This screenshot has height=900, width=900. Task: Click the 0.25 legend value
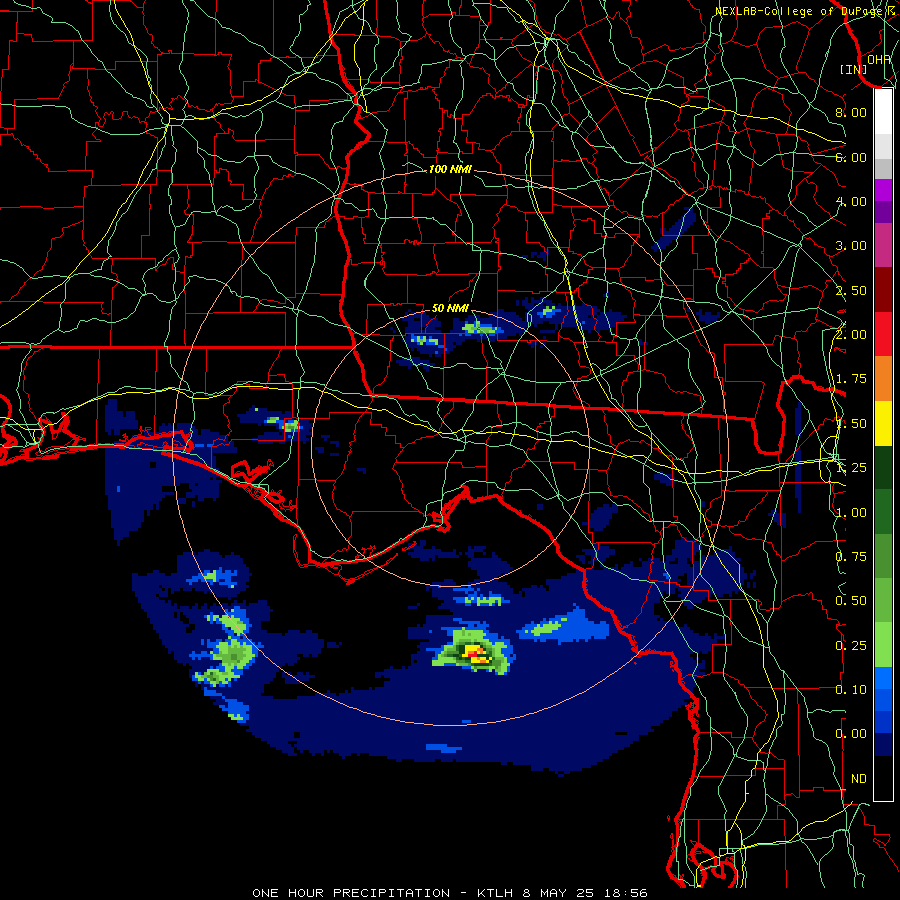[851, 646]
